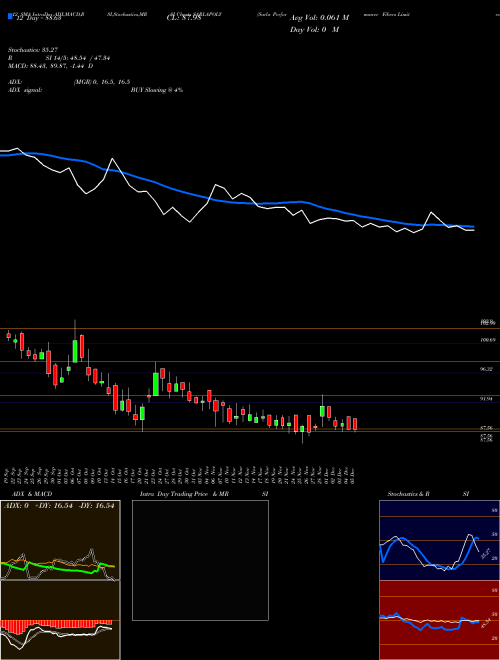Click the 'Stochastics: 33.27' reading
Viewport: 500px width, 660px height.
[x=33, y=50]
